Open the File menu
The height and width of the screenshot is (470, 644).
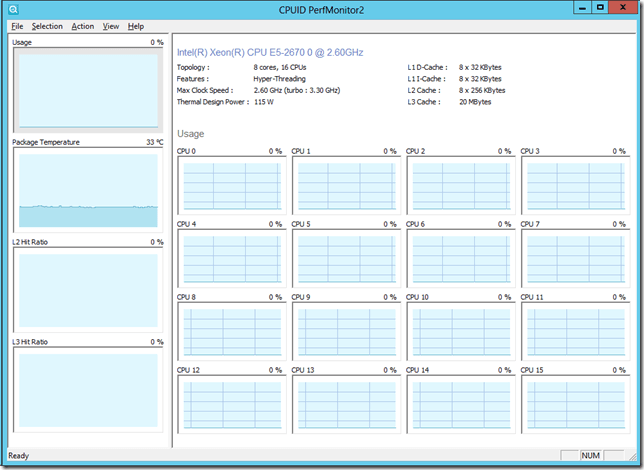17,26
